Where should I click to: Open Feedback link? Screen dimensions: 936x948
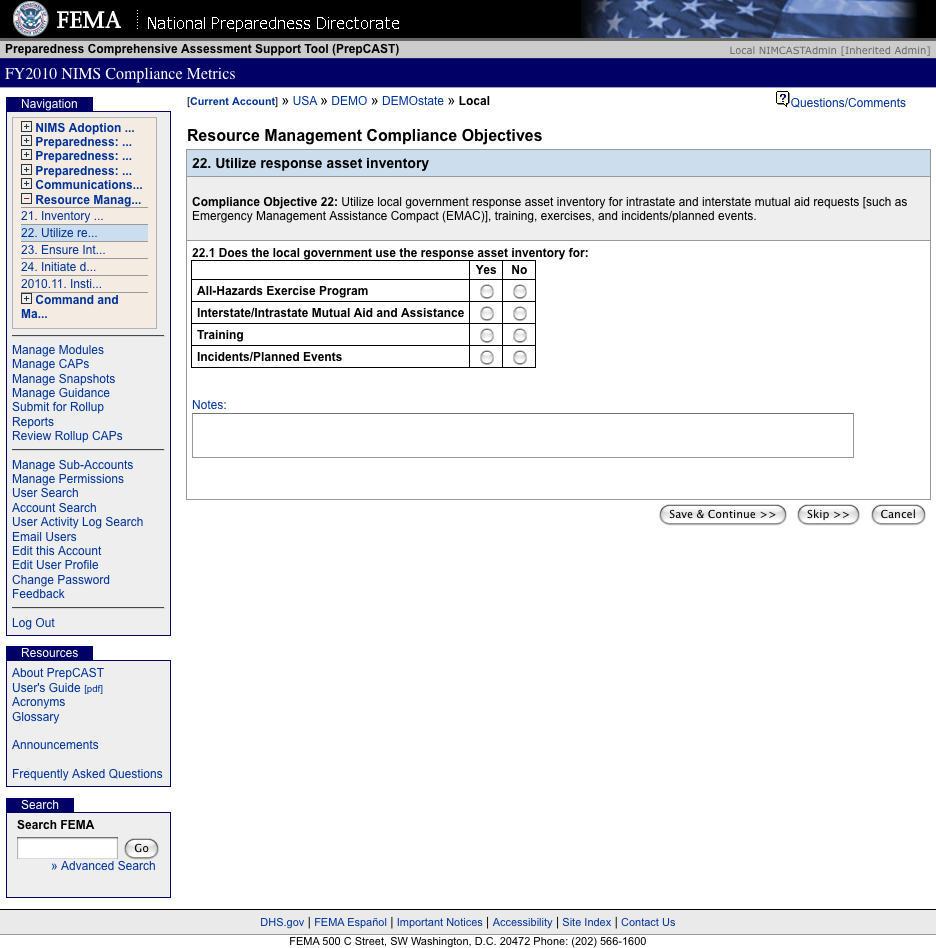[38, 594]
